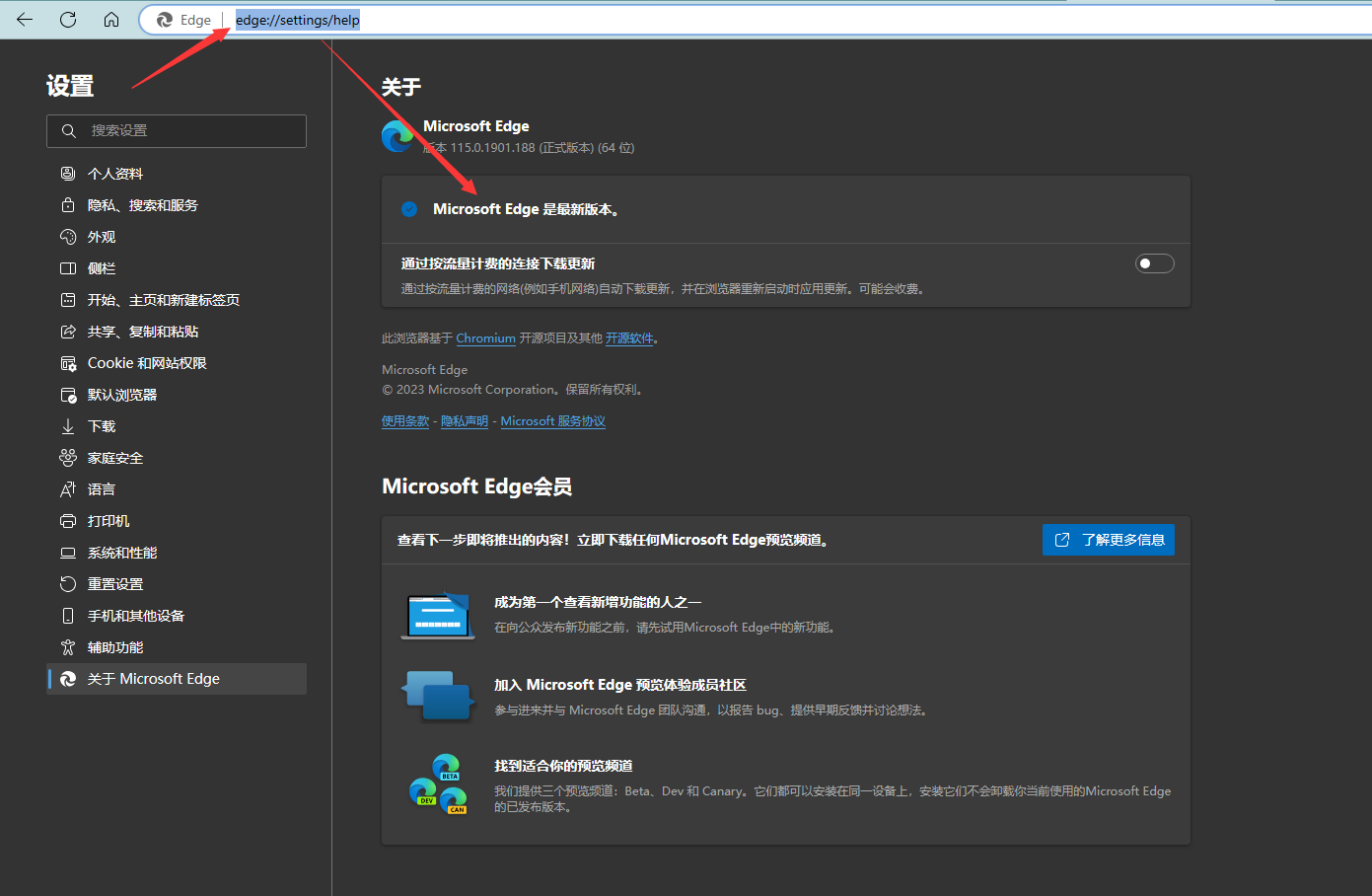Select 家庭安全 menu item
This screenshot has width=1372, height=896.
tap(177, 458)
